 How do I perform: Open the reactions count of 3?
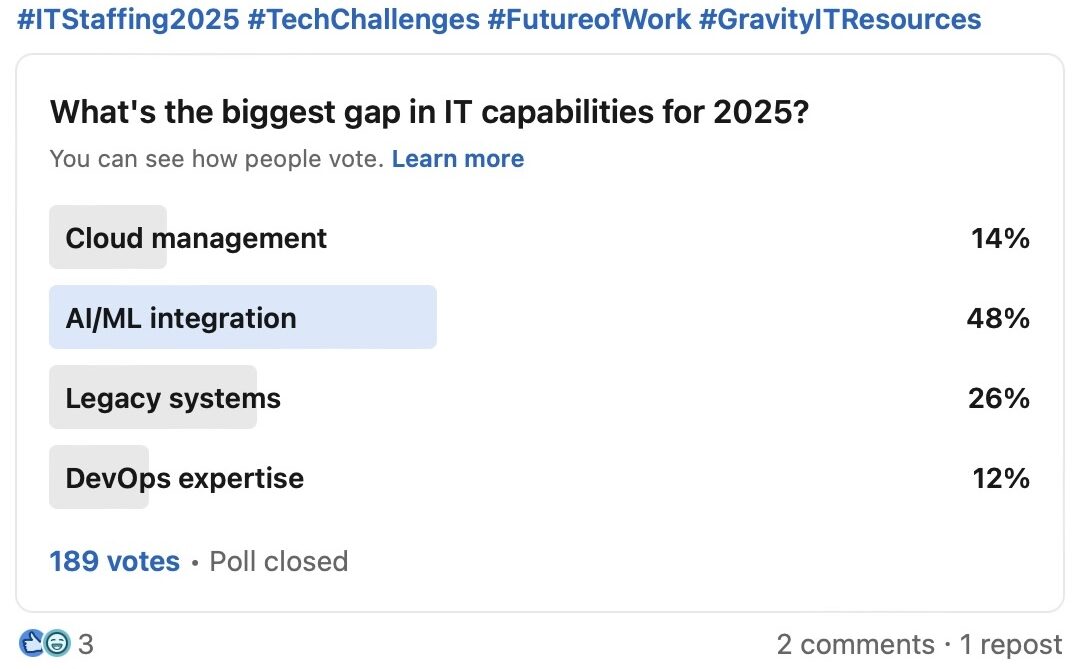click(86, 644)
